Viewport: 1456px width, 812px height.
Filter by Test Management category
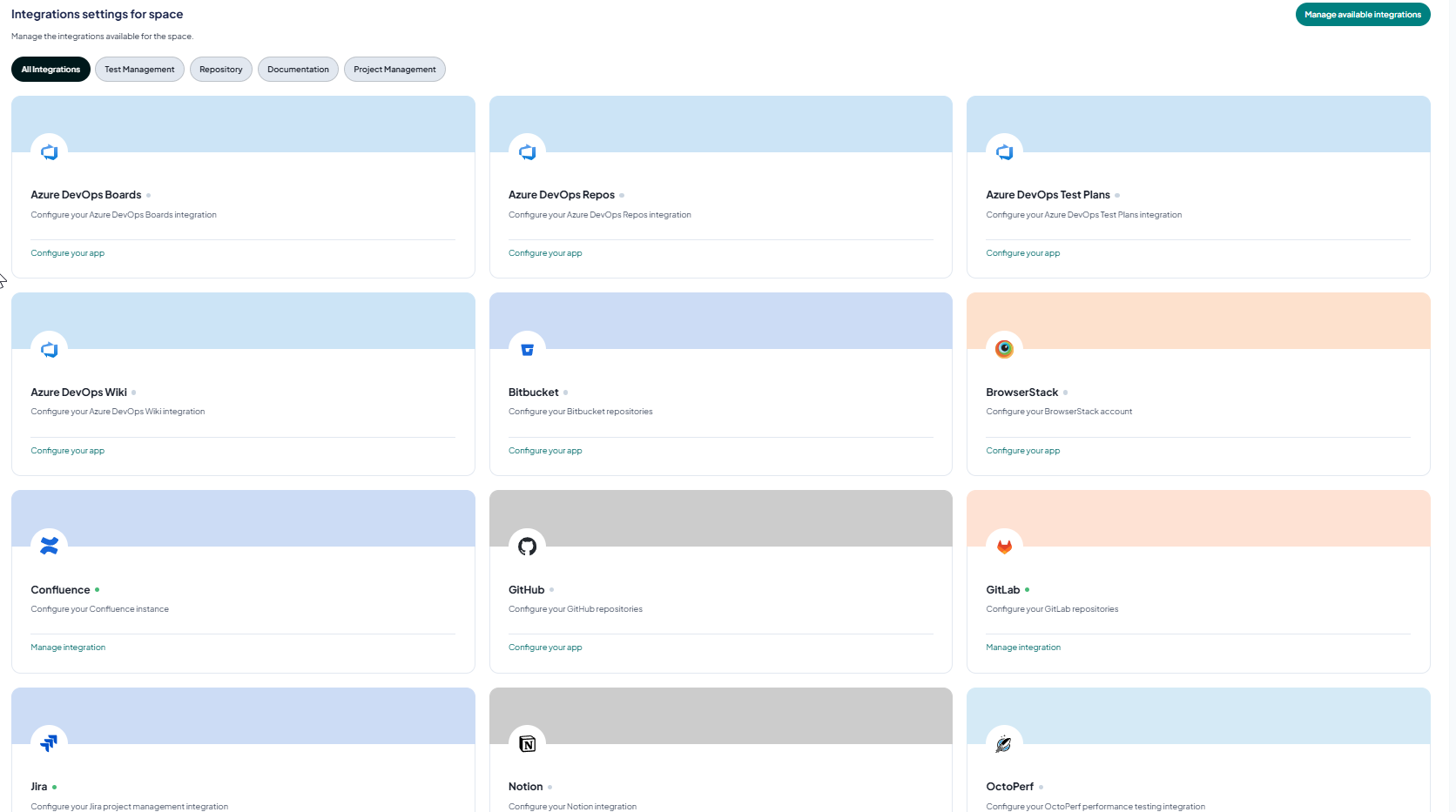point(139,70)
